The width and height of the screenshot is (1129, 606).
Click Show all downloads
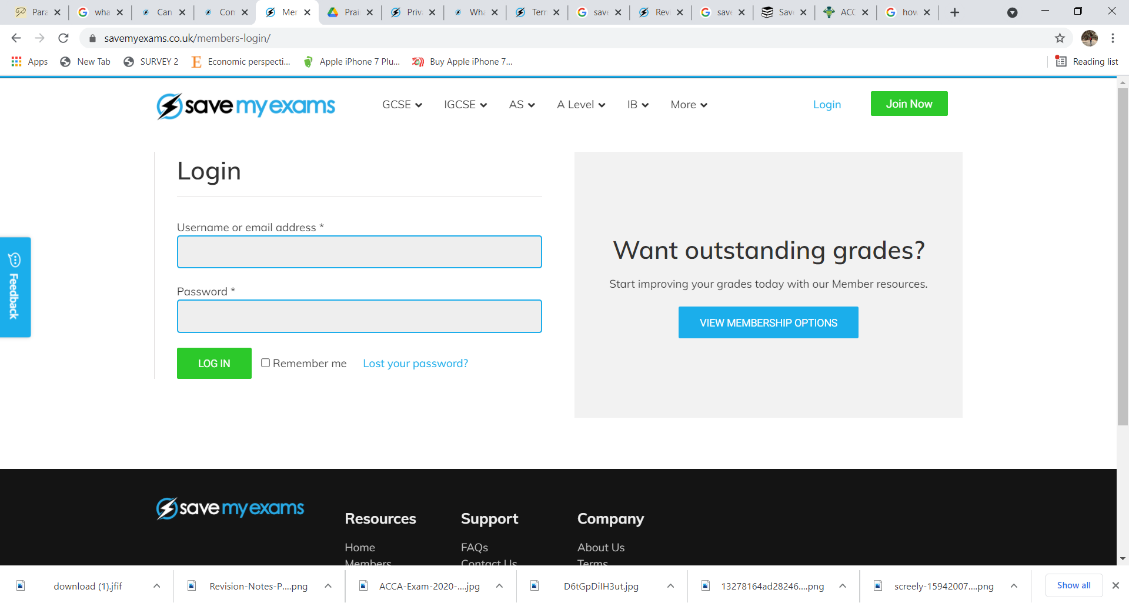tap(1074, 586)
